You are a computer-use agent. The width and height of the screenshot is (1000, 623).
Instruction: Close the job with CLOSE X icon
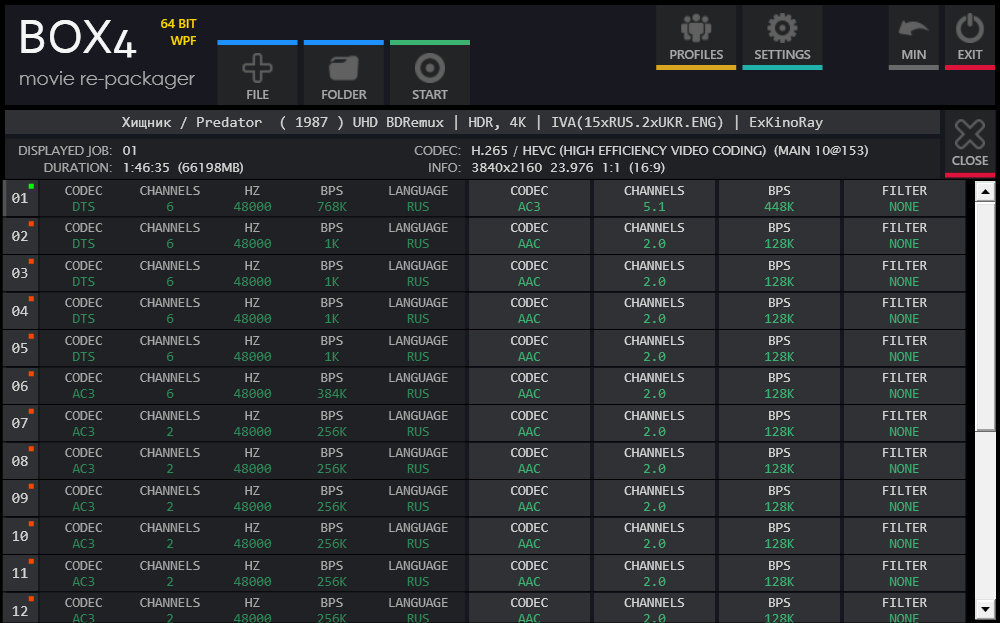point(969,136)
